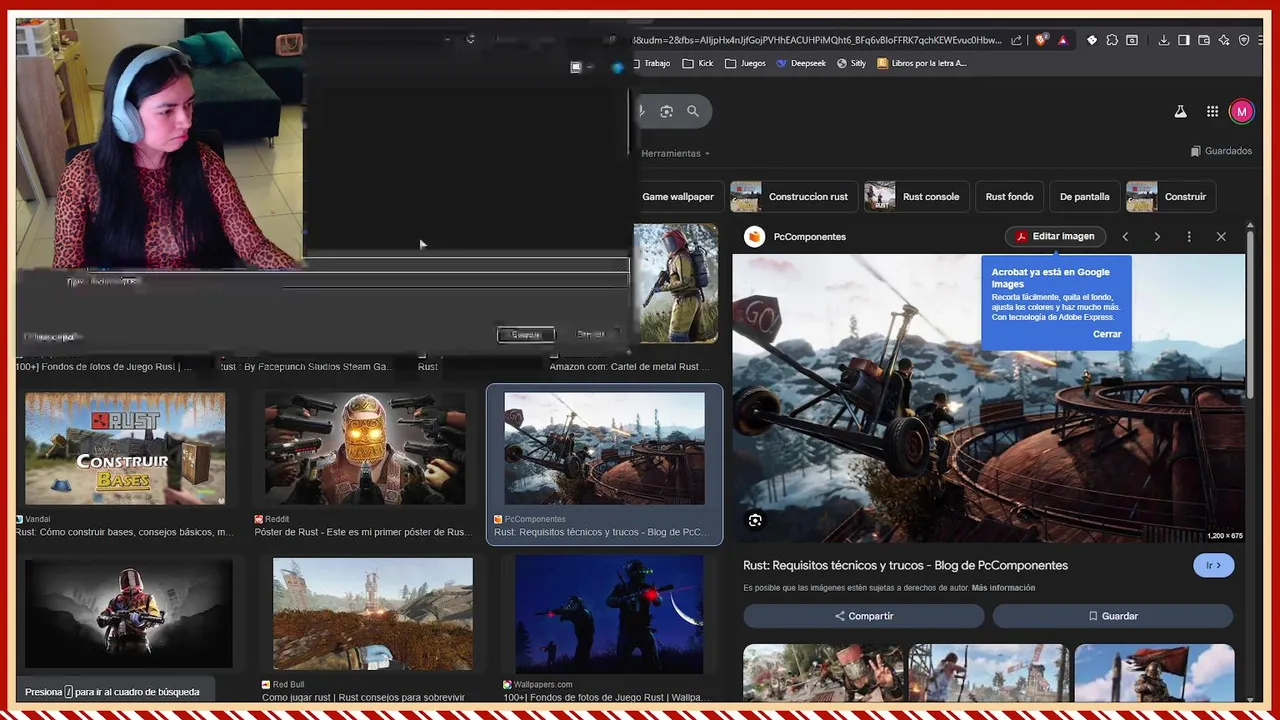Open the browser extensions puzzle icon
1280x720 pixels.
(1112, 40)
